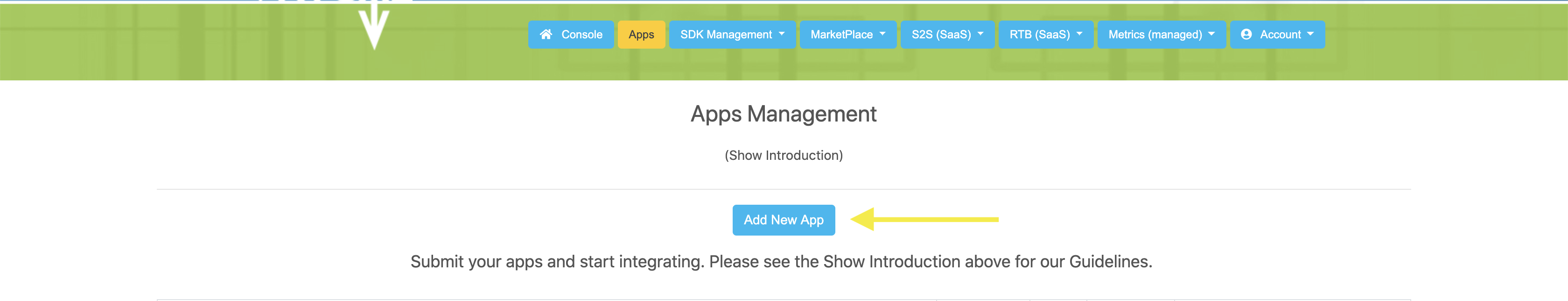The image size is (1568, 301).
Task: Click the Apps Management heading
Action: click(784, 114)
